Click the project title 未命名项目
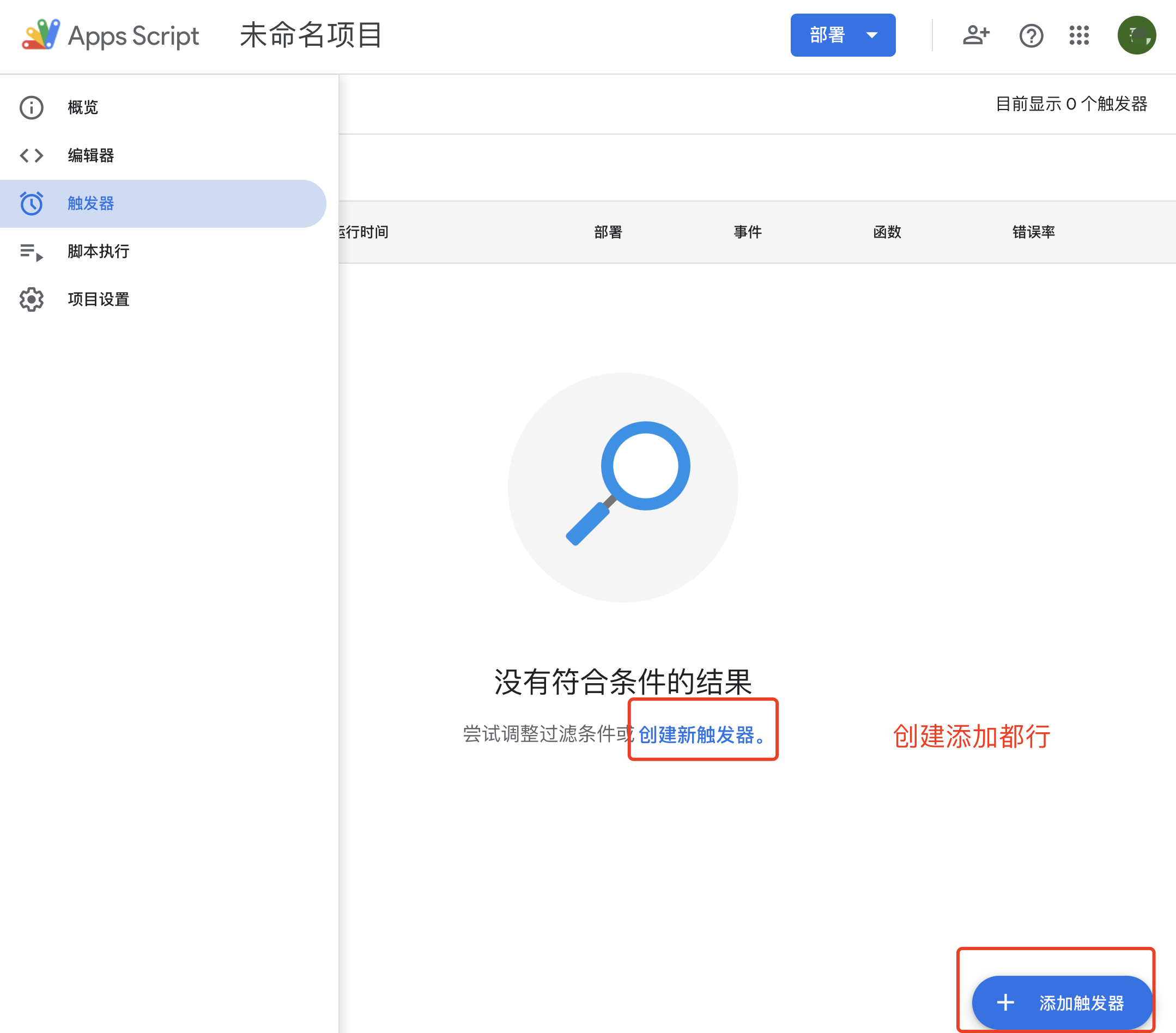 click(x=311, y=35)
